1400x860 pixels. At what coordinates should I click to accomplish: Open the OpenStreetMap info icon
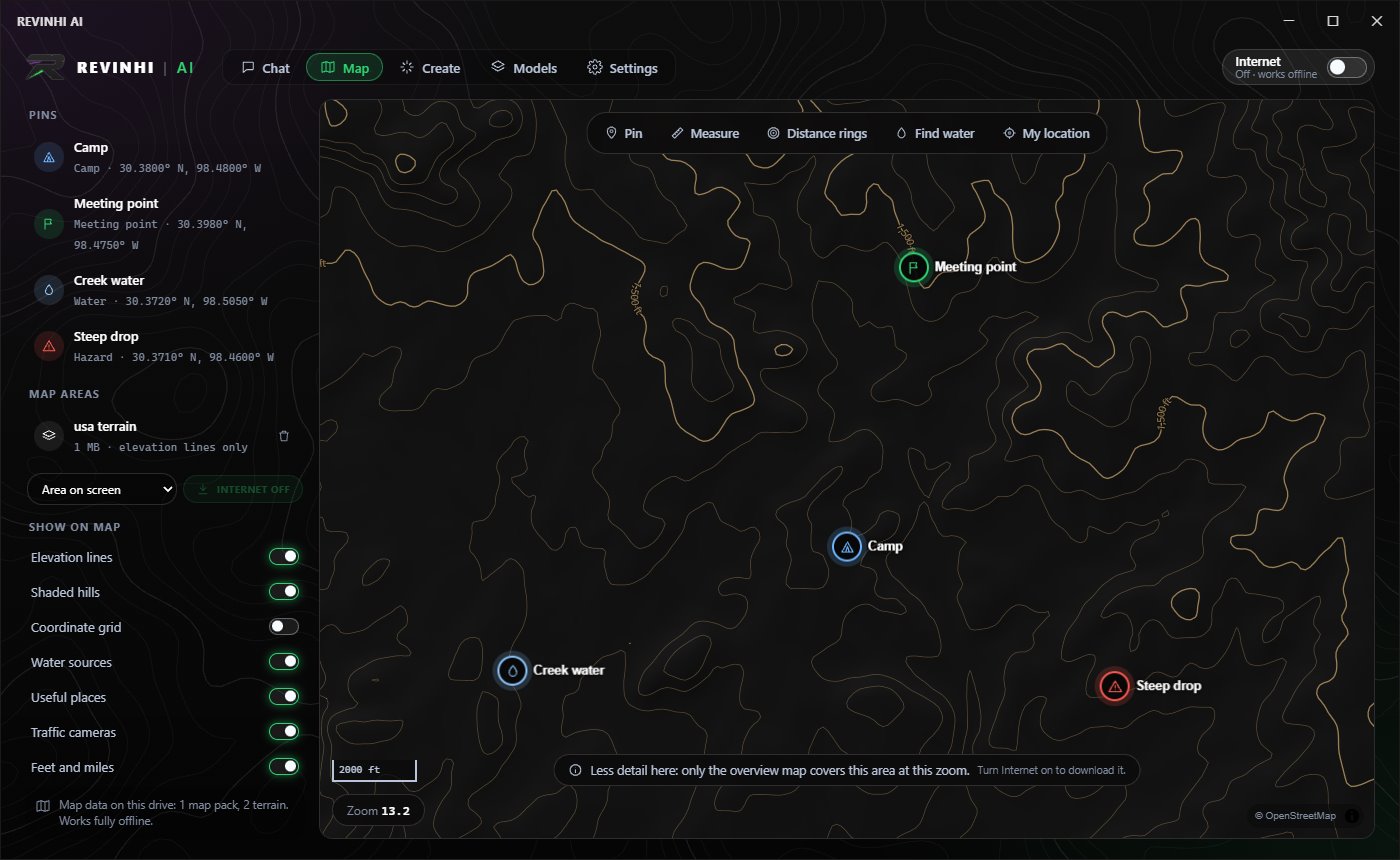coord(1353,816)
